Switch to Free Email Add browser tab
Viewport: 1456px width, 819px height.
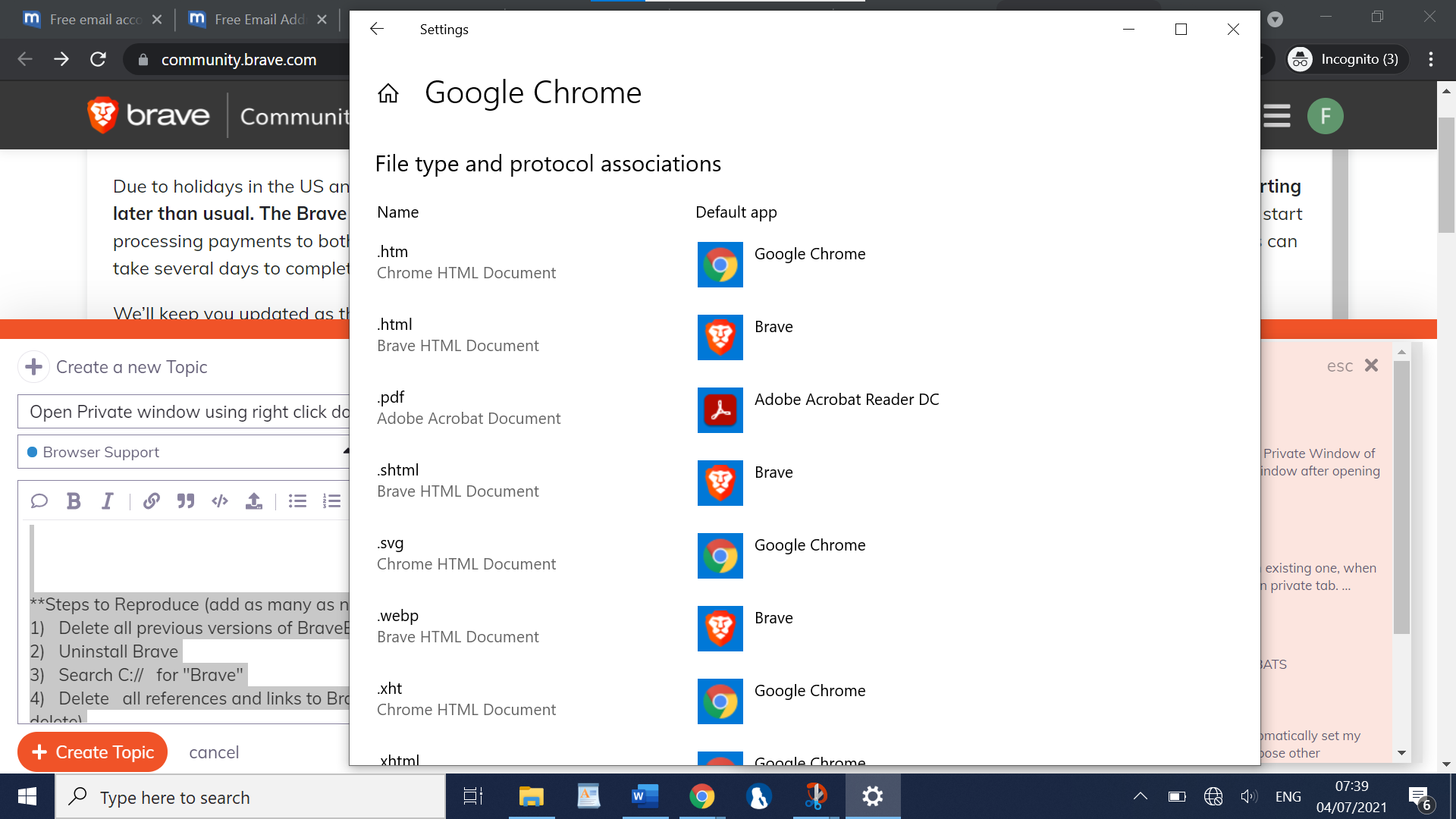tap(256, 20)
